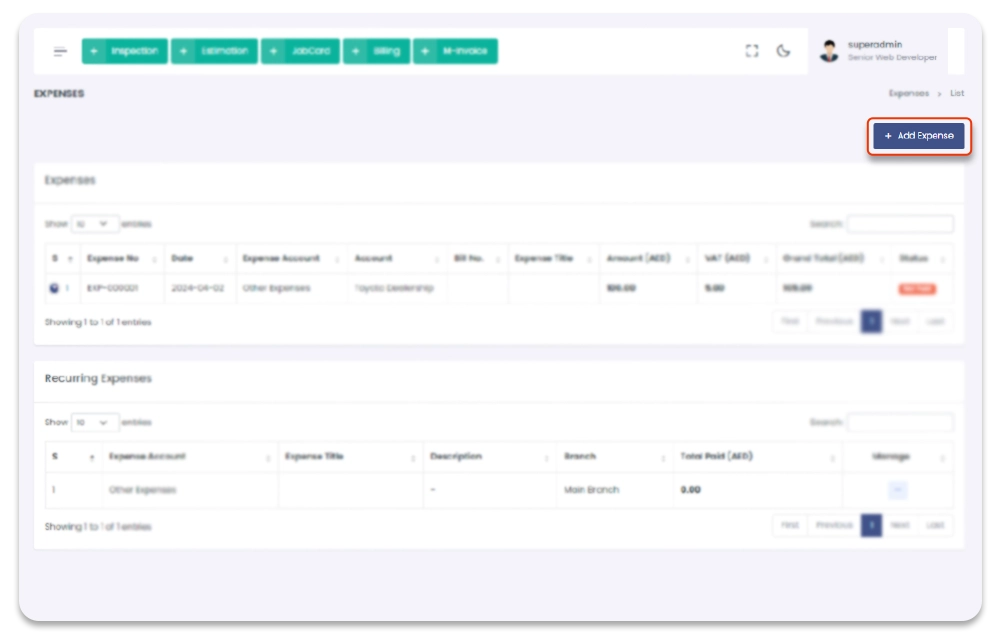Open the JobCard quick-add shortcut
Image resolution: width=1000 pixels, height=633 pixels.
(300, 51)
